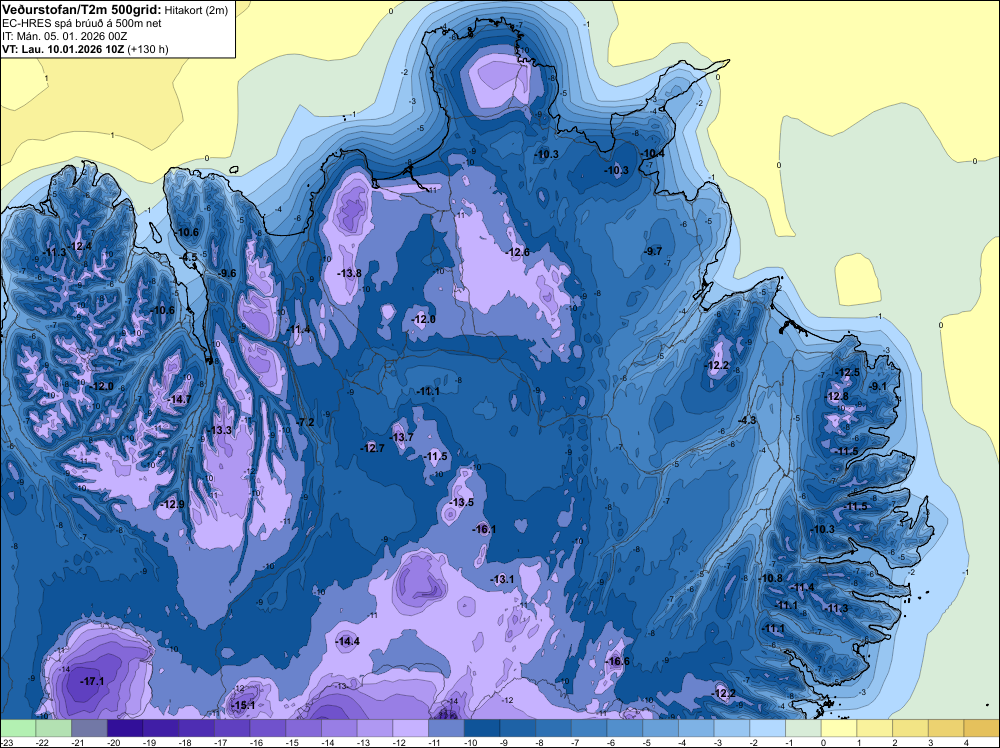Select the -13.3 temperature value
Image resolution: width=1000 pixels, height=748 pixels.
pos(220,430)
